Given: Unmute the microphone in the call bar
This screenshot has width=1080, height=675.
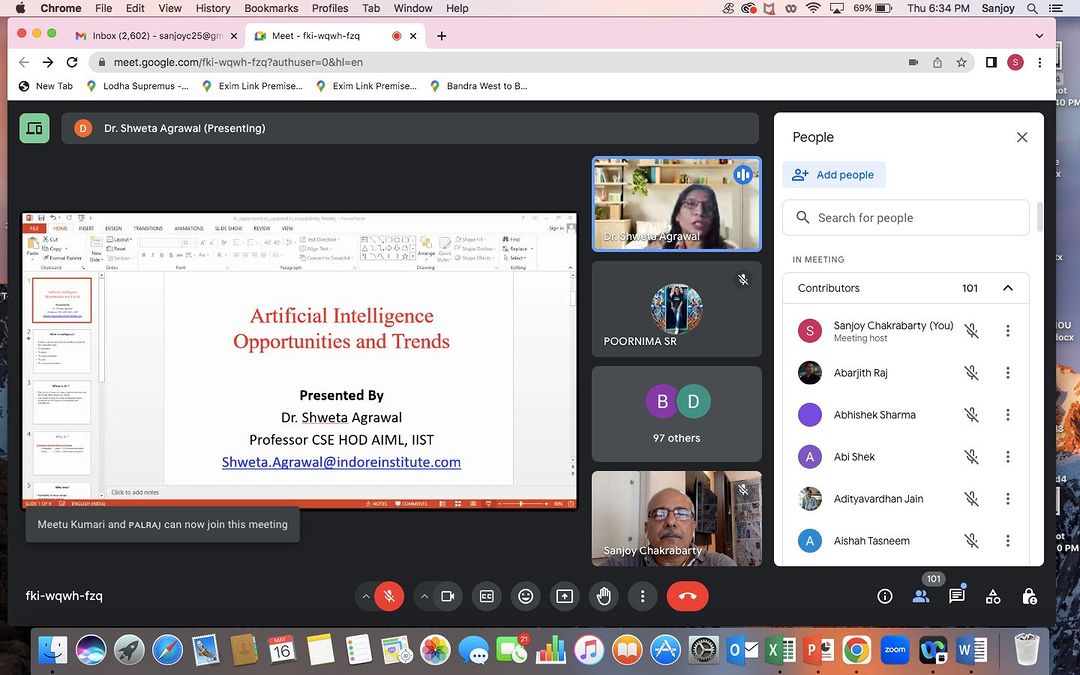Looking at the screenshot, I should coord(389,596).
